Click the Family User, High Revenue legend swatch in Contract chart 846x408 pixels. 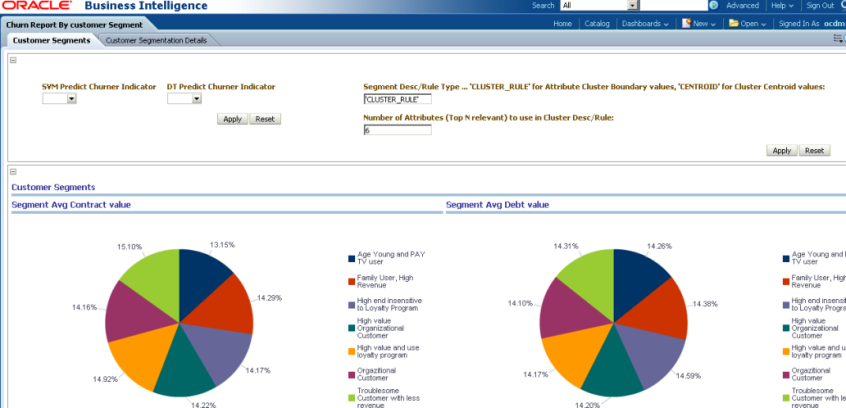click(x=351, y=281)
